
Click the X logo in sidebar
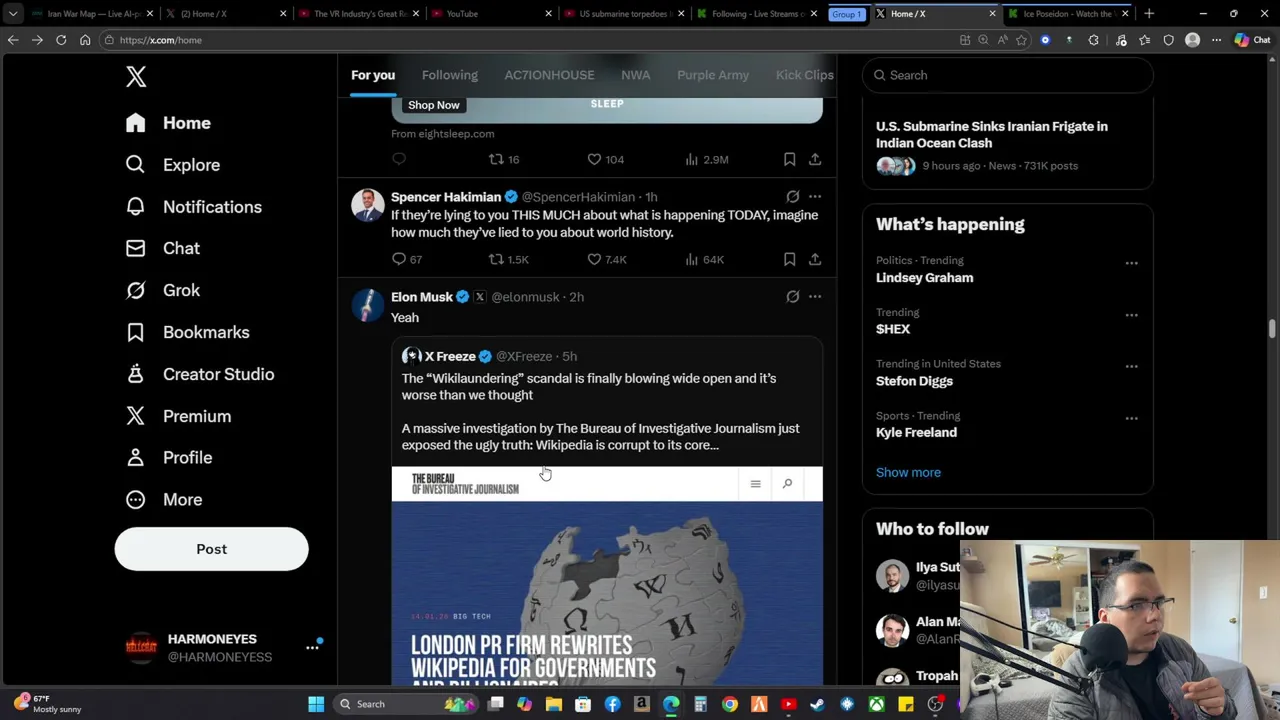point(136,76)
